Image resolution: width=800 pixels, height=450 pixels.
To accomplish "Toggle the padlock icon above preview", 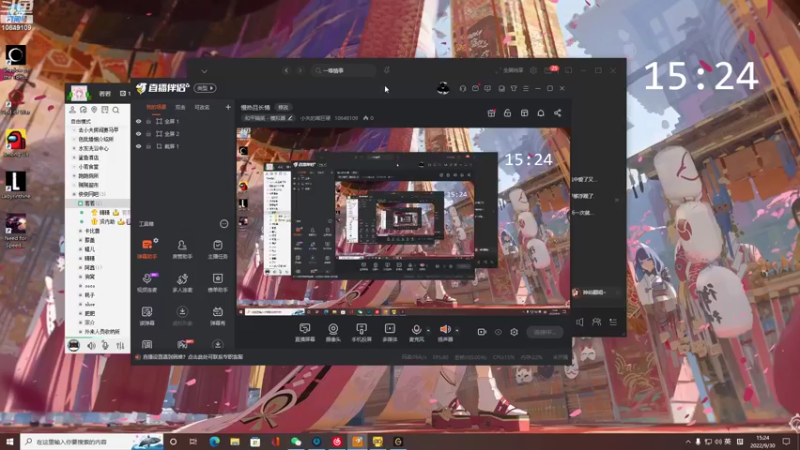I will pyautogui.click(x=508, y=113).
